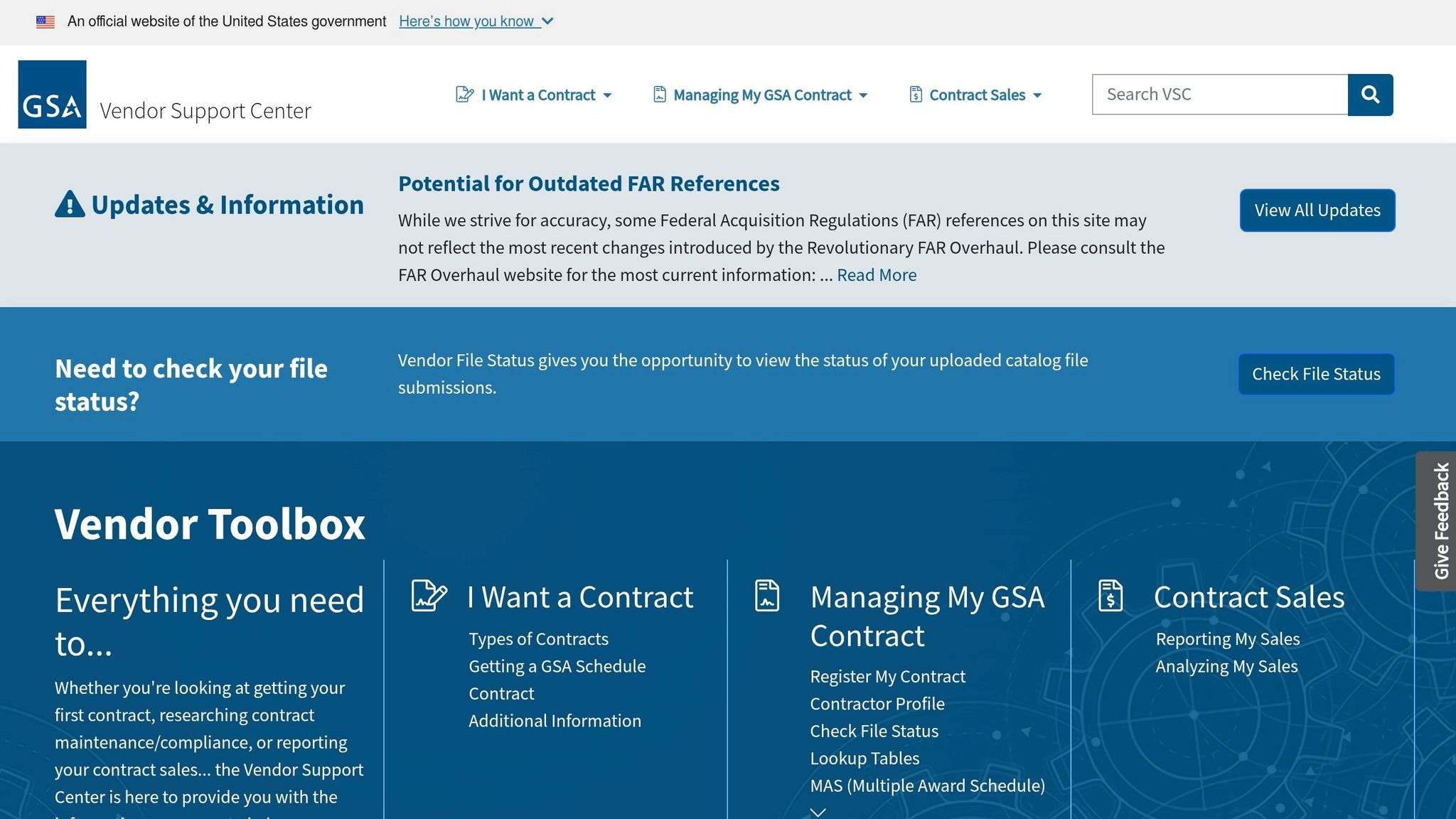Click the US flag icon in banner
Image resolution: width=1456 pixels, height=819 pixels.
pyautogui.click(x=45, y=22)
